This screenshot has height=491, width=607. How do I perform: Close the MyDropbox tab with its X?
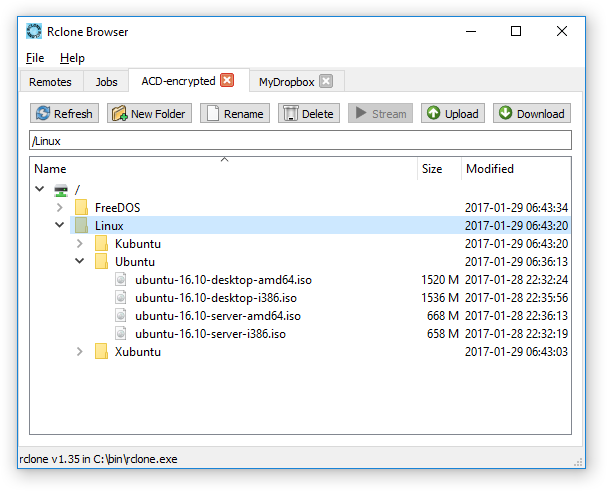(326, 81)
